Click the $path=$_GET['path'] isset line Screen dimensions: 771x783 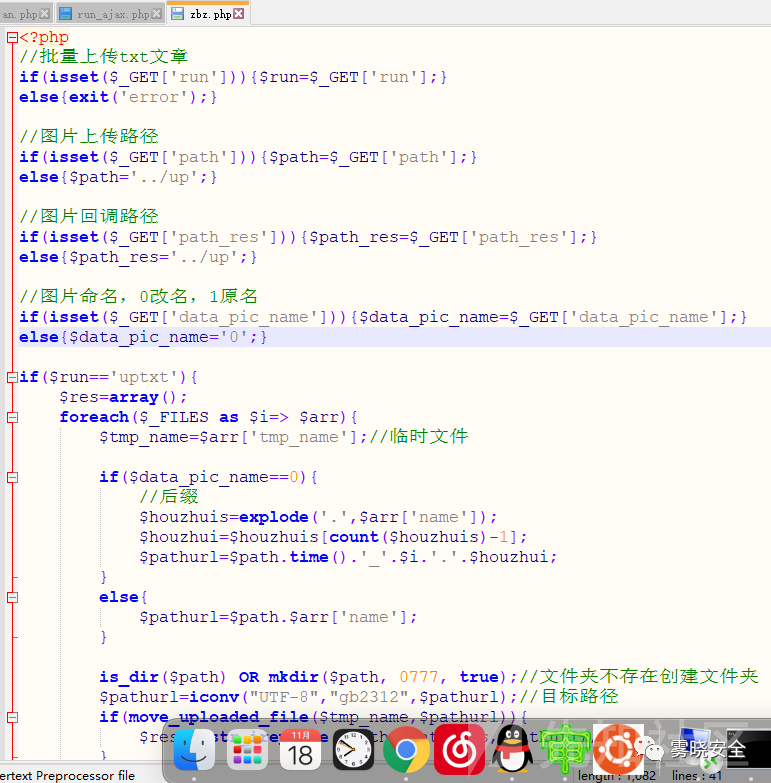(x=248, y=157)
